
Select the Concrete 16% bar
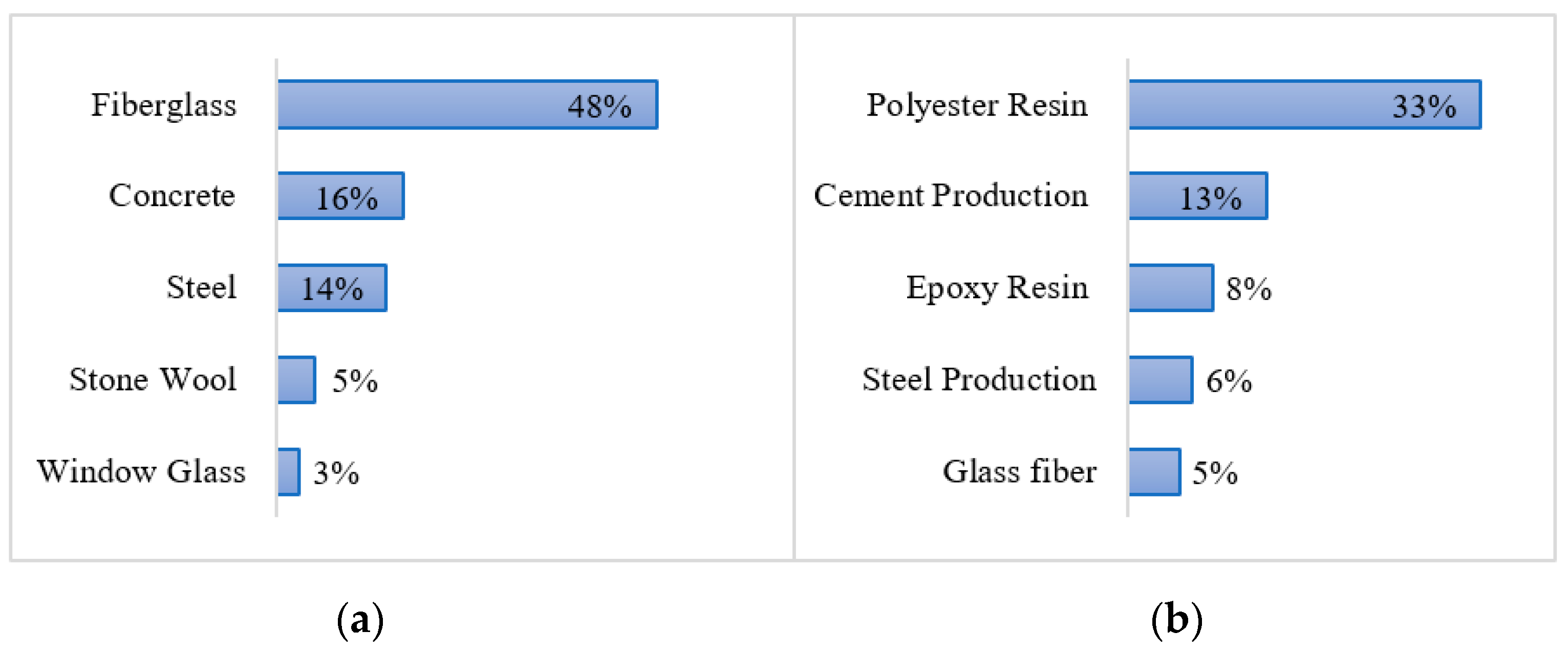341,196
